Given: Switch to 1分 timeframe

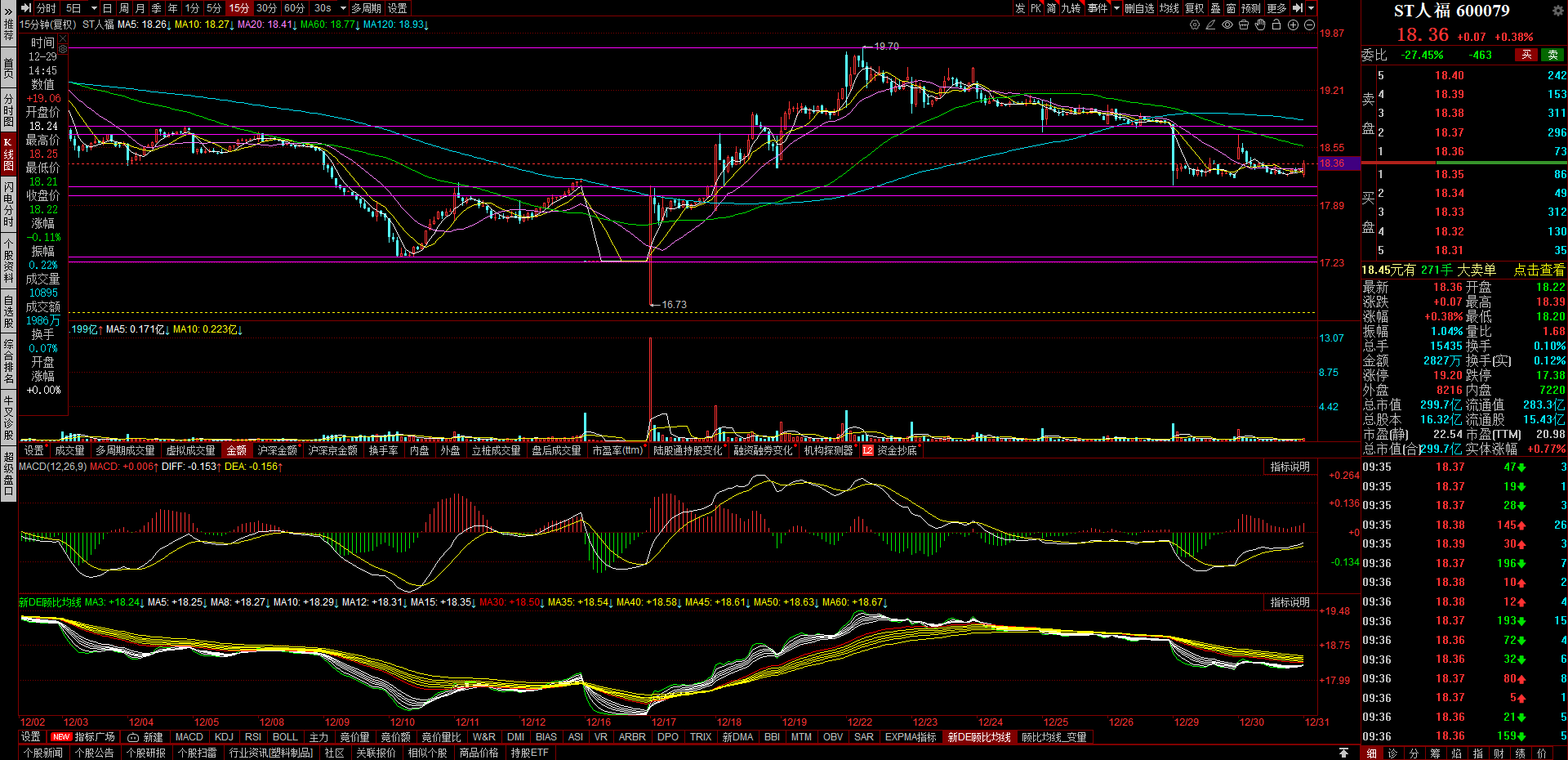Looking at the screenshot, I should (192, 8).
